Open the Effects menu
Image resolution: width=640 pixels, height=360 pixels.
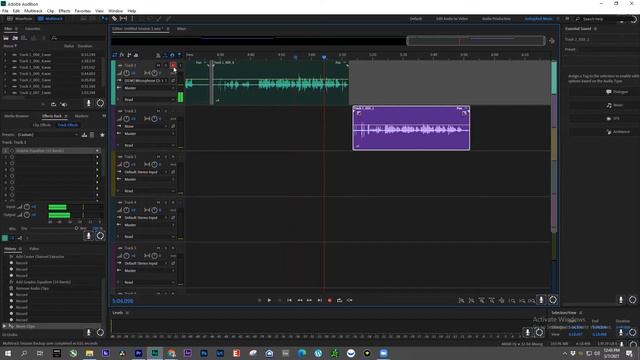pyautogui.click(x=64, y=11)
